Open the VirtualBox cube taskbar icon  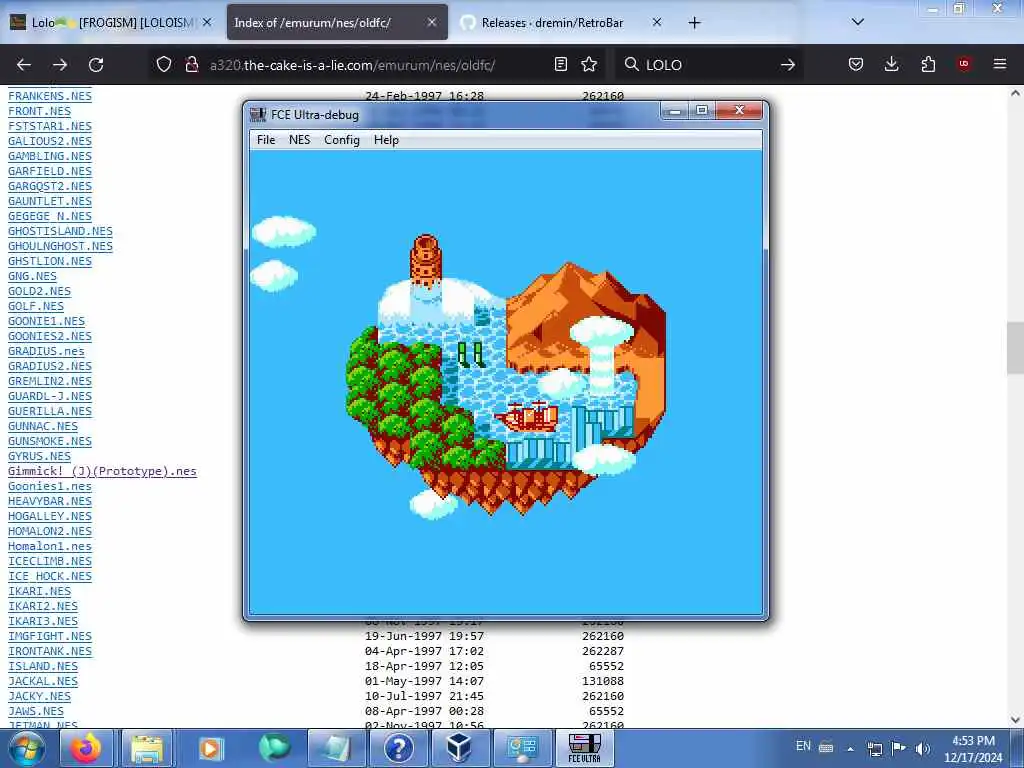click(x=459, y=748)
